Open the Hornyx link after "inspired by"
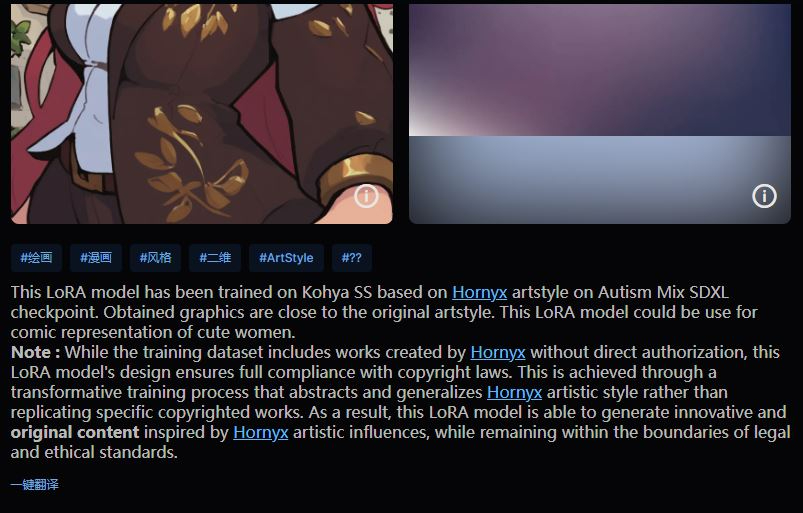This screenshot has height=513, width=803. tap(261, 432)
